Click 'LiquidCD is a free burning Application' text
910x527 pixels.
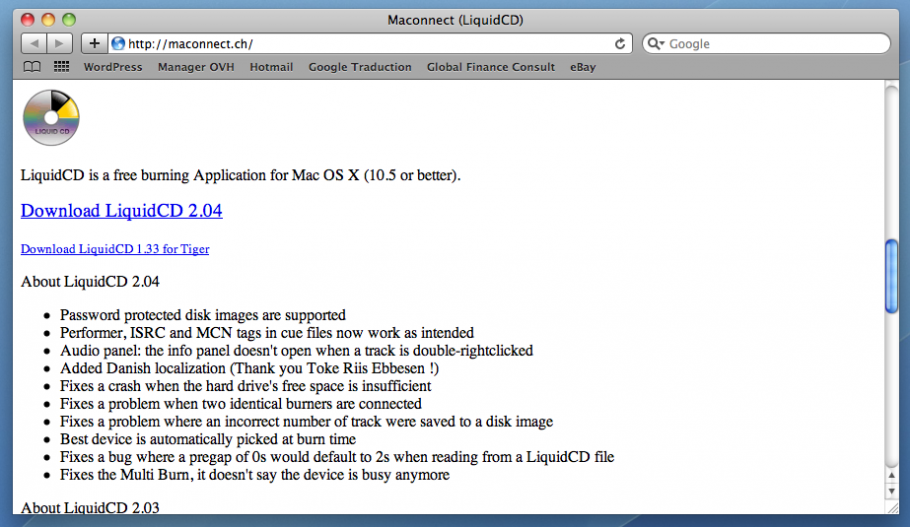[241, 175]
